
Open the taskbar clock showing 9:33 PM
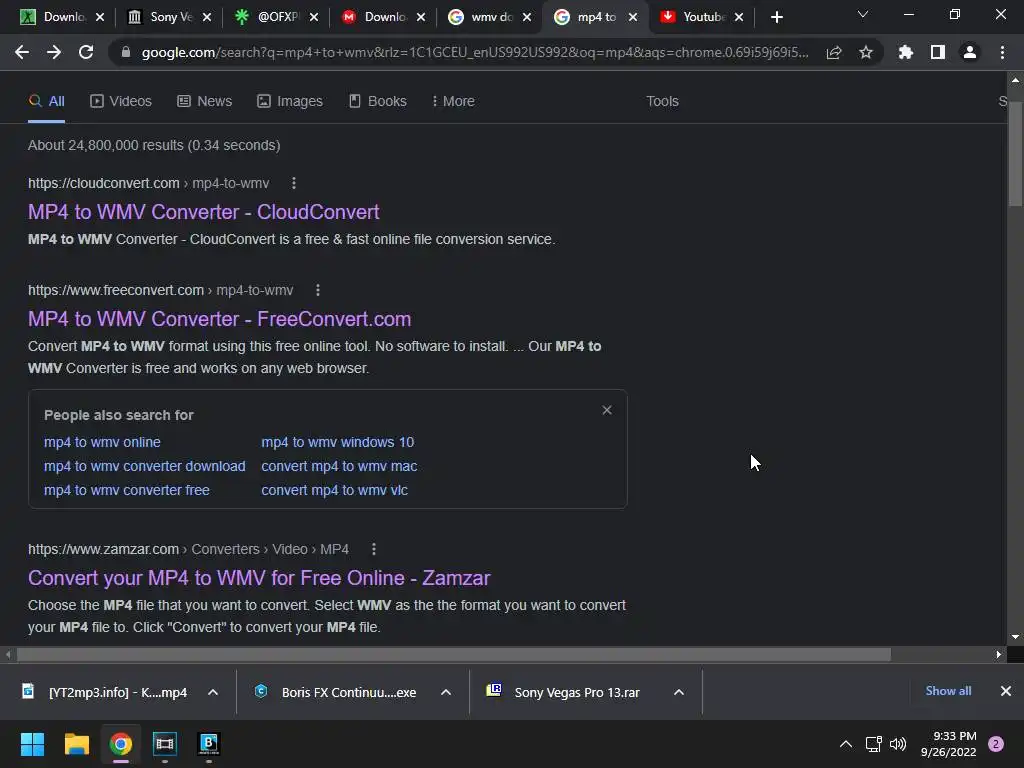(x=948, y=744)
